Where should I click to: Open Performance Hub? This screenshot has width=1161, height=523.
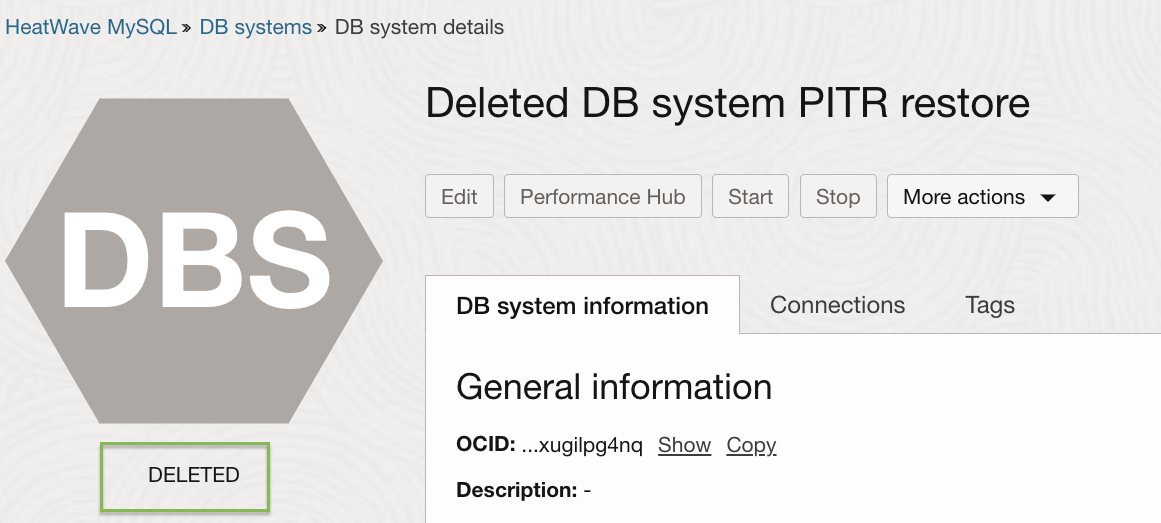click(x=603, y=196)
